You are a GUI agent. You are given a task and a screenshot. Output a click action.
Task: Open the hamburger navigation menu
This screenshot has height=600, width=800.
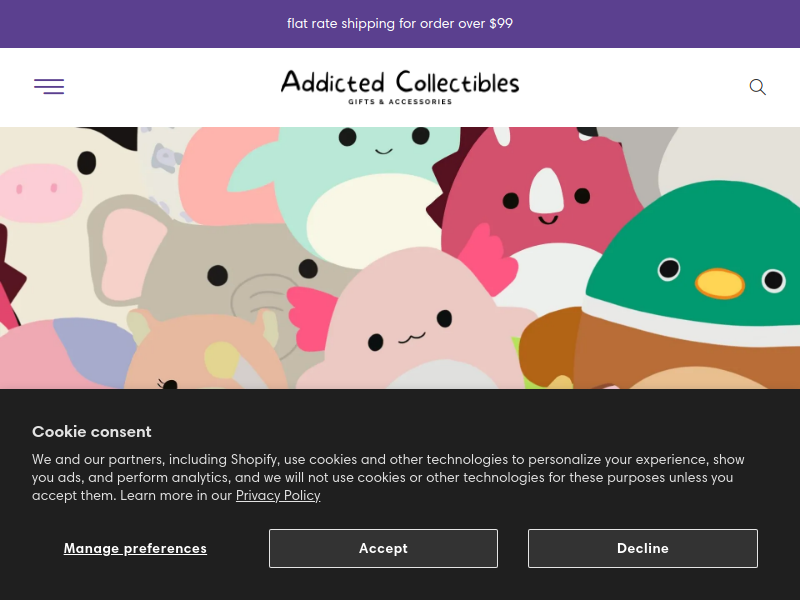[49, 87]
